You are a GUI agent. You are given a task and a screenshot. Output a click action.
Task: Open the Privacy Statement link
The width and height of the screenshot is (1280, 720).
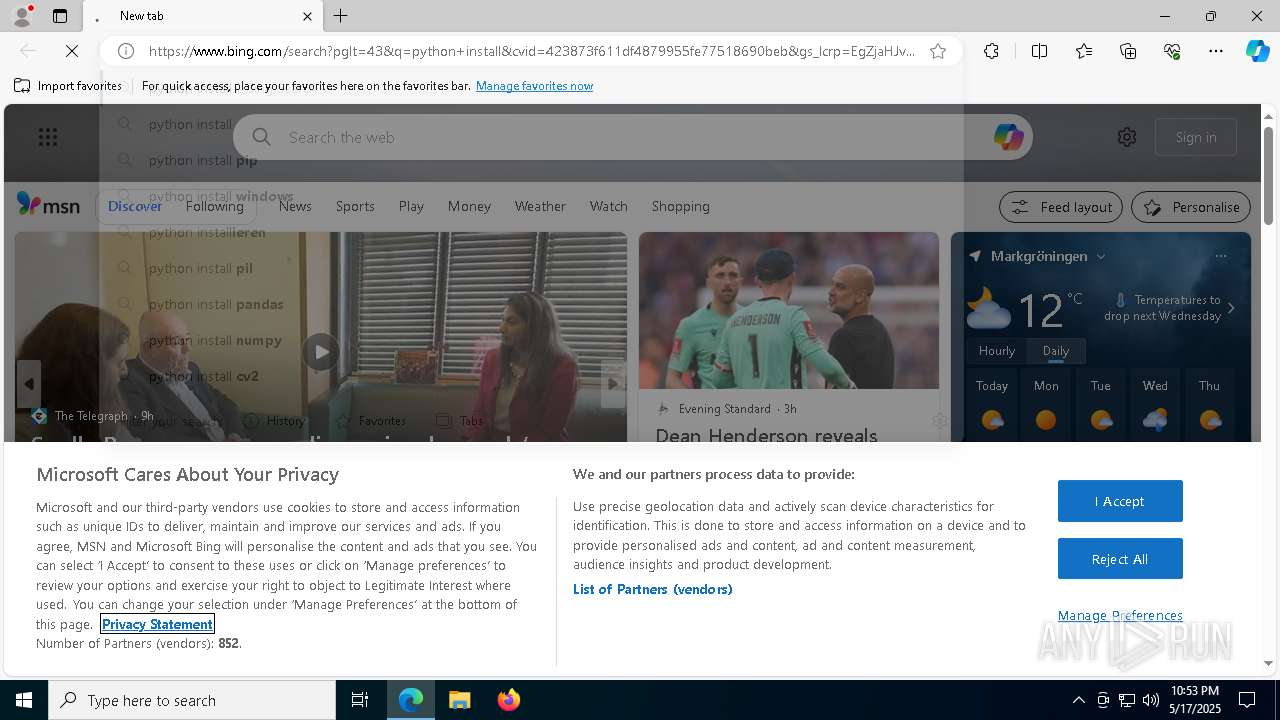157,624
